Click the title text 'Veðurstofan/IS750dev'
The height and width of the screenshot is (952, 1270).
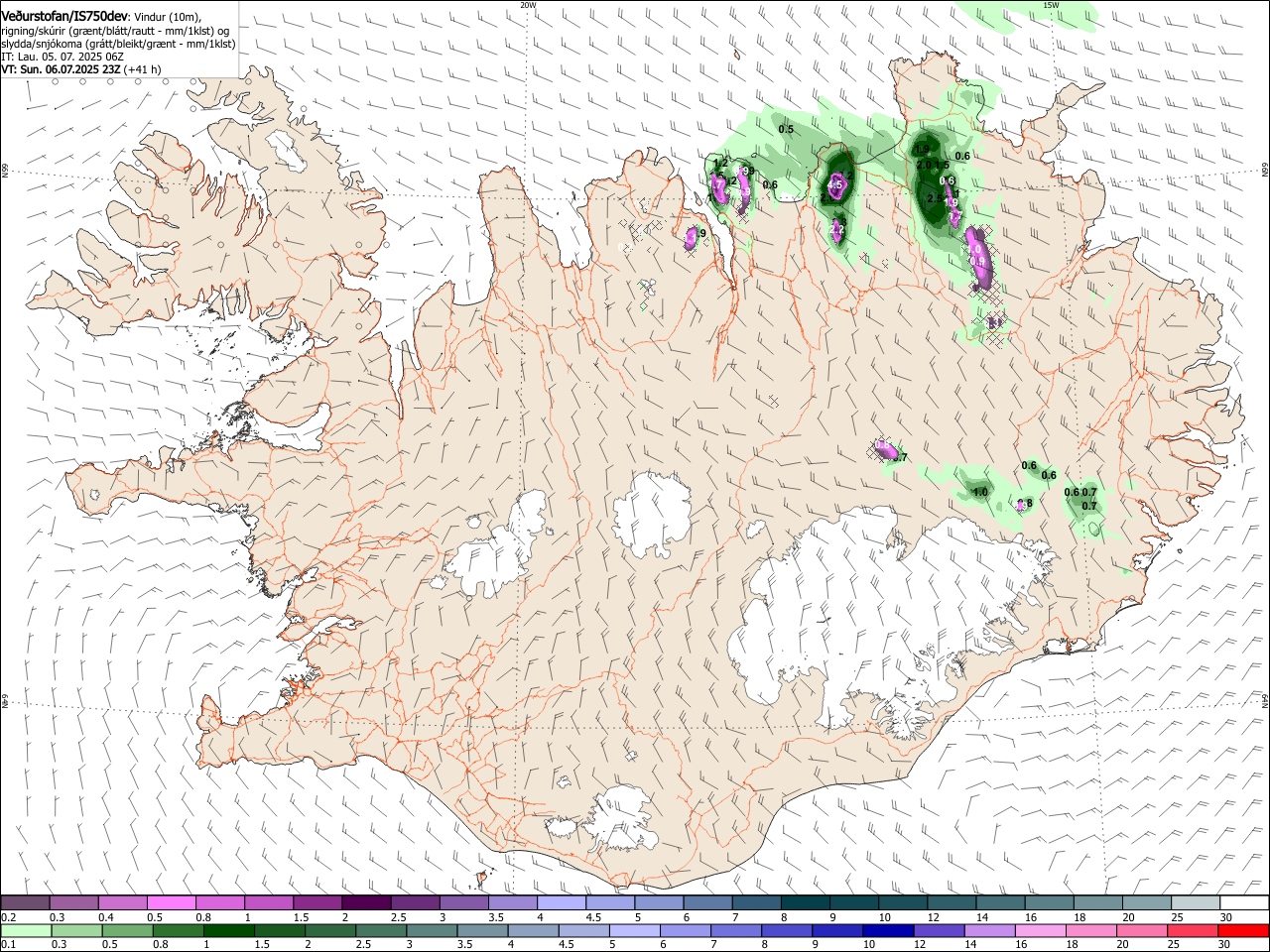coord(63,16)
